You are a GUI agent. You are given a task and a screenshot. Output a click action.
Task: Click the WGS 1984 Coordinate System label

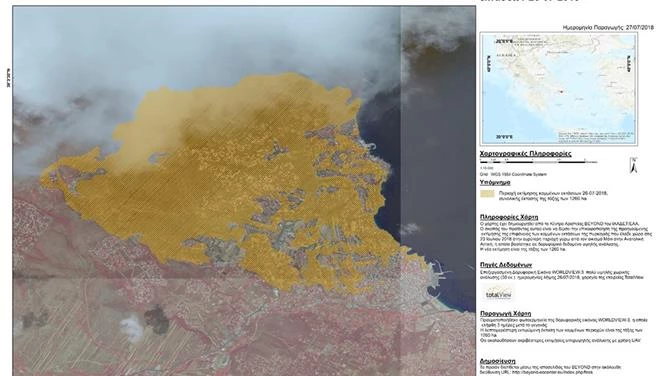(x=514, y=174)
